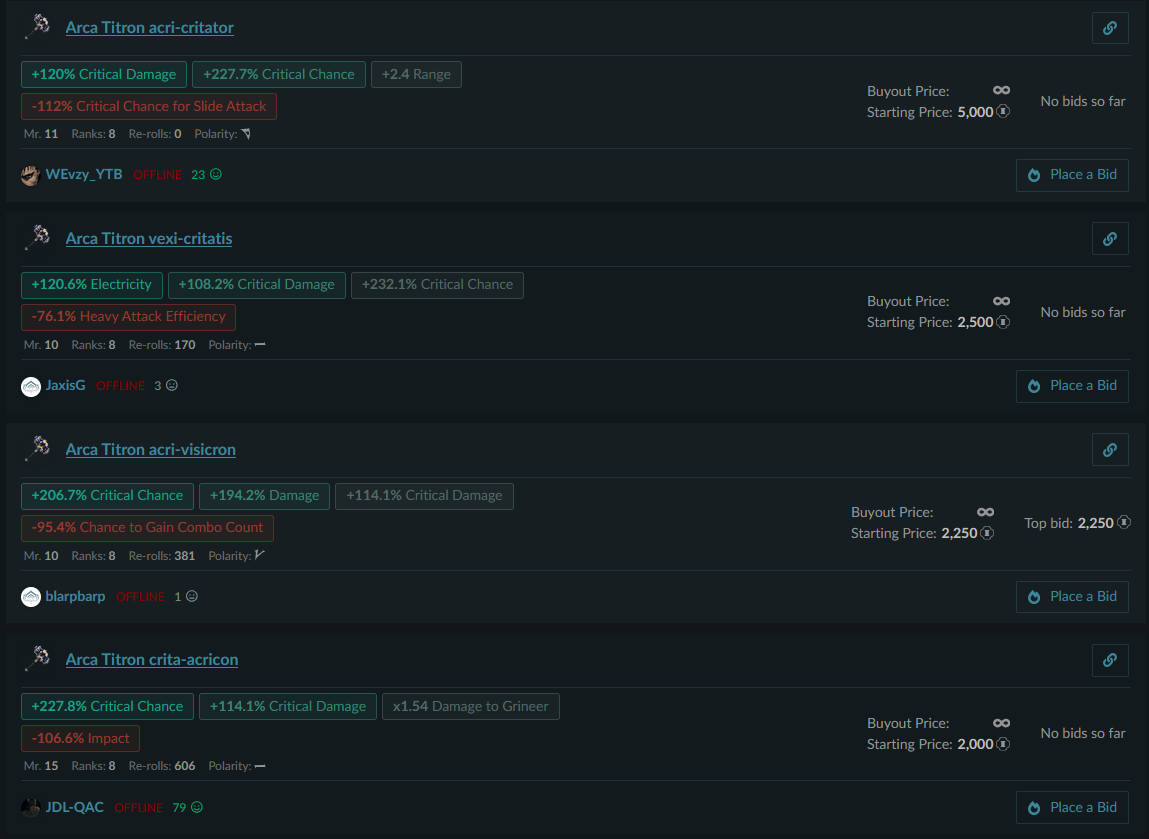The height and width of the screenshot is (839, 1149).
Task: Copy link icon for Arca Titron acri-visicron
Action: (1109, 450)
